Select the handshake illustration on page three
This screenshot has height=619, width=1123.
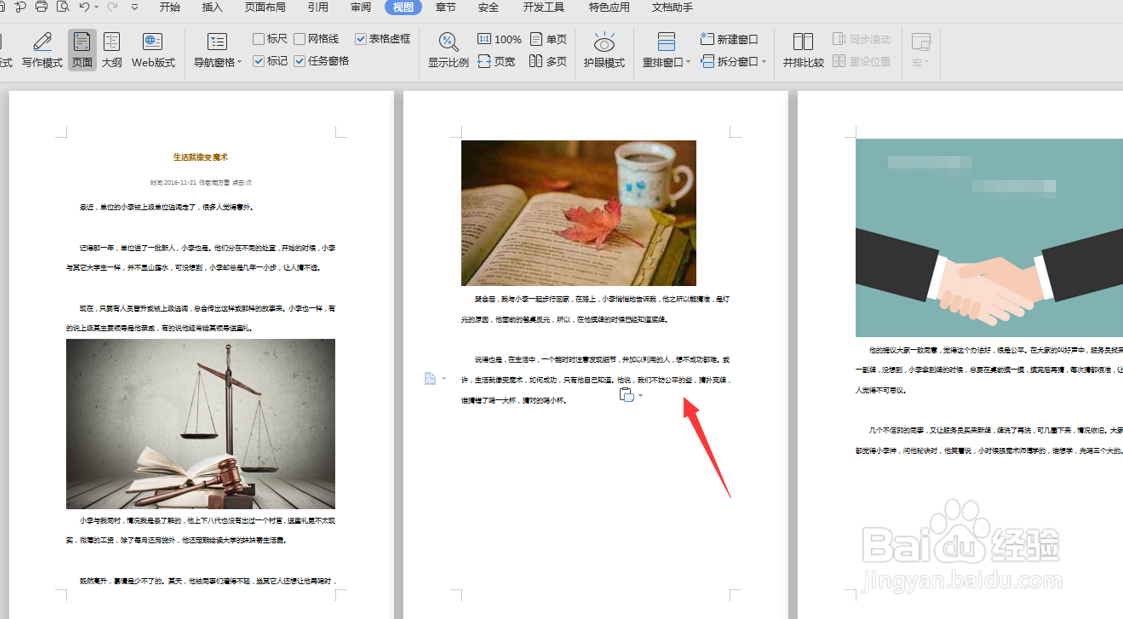989,238
